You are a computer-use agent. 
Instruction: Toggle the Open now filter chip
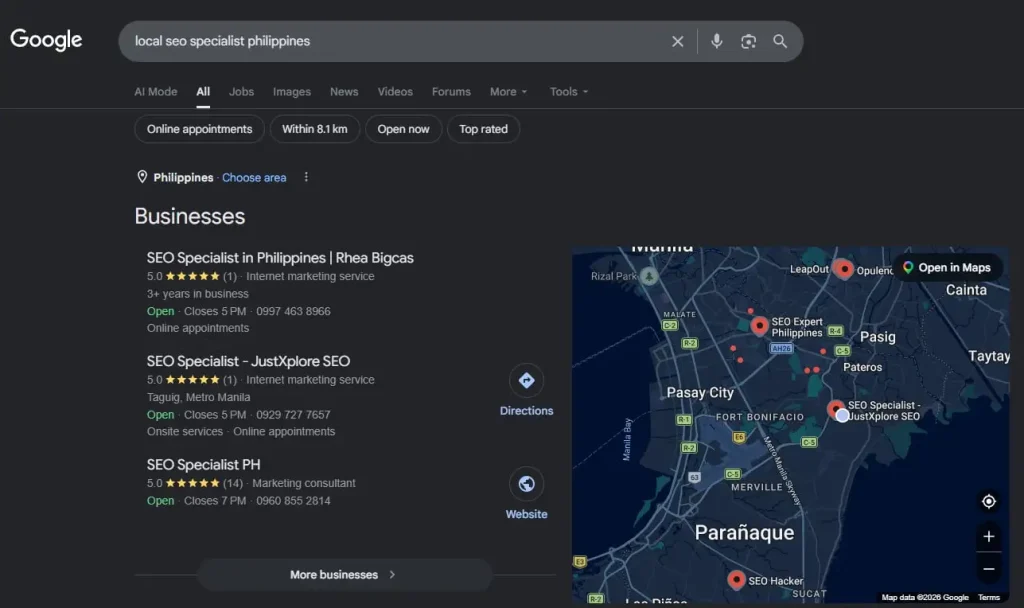(x=404, y=129)
